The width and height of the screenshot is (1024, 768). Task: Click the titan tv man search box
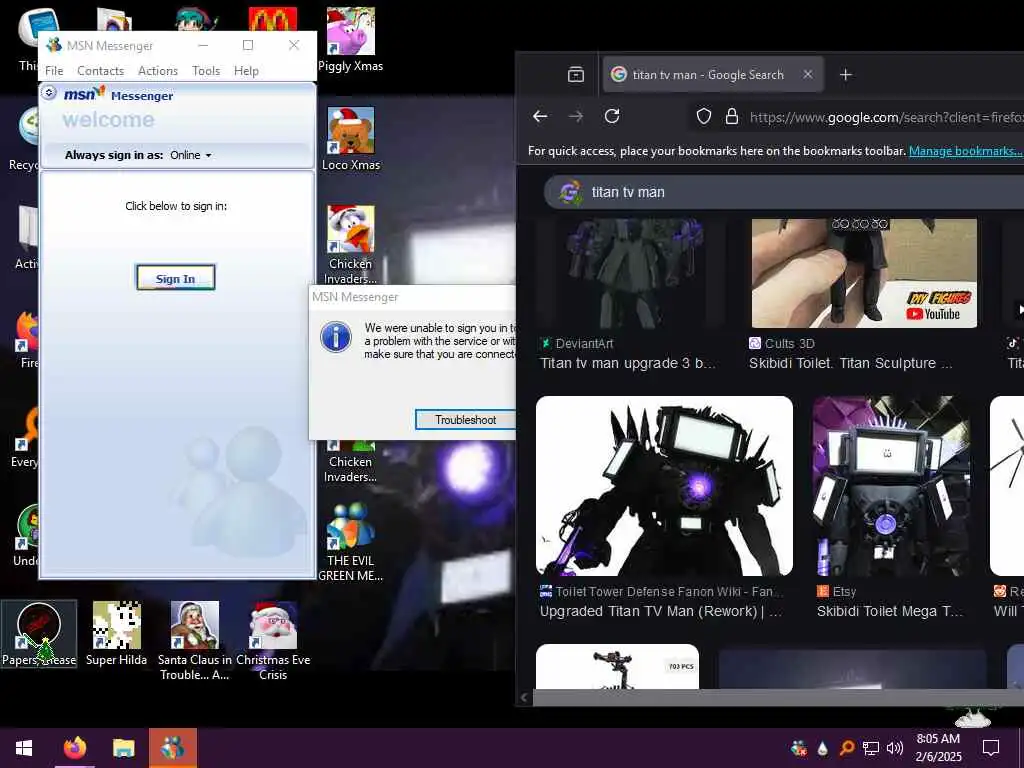click(x=784, y=192)
